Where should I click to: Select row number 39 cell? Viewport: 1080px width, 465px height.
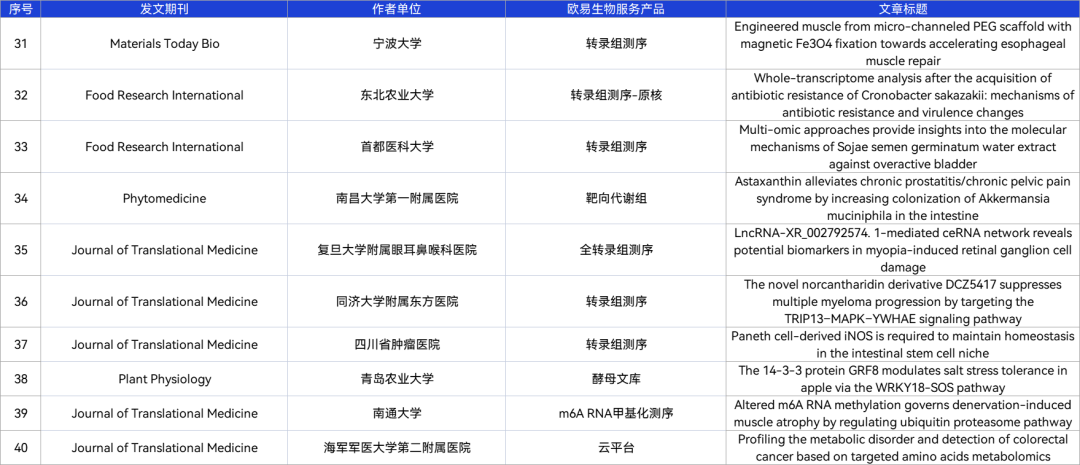click(x=21, y=413)
